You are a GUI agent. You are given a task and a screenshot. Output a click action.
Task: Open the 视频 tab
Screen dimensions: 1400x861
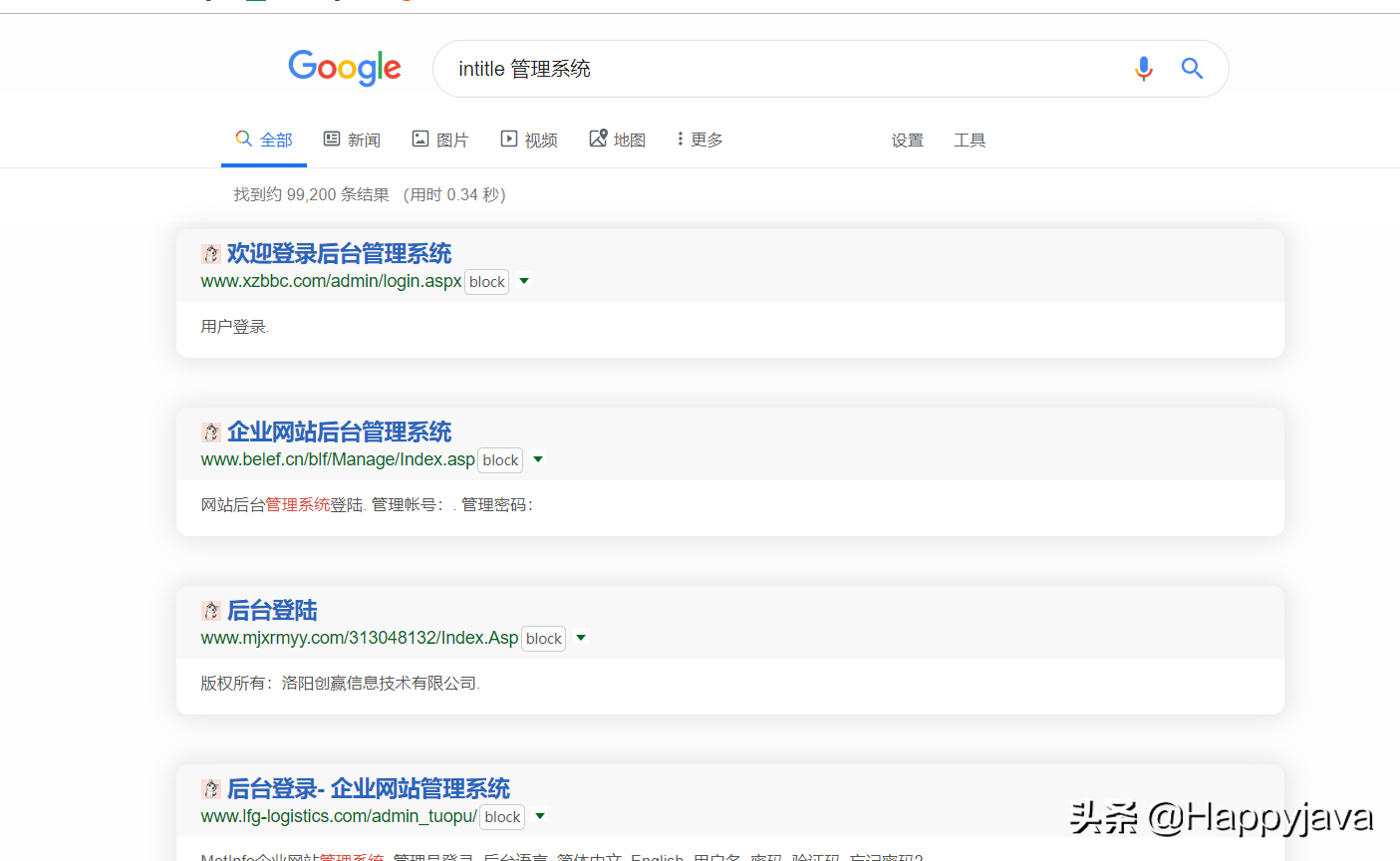click(x=529, y=140)
